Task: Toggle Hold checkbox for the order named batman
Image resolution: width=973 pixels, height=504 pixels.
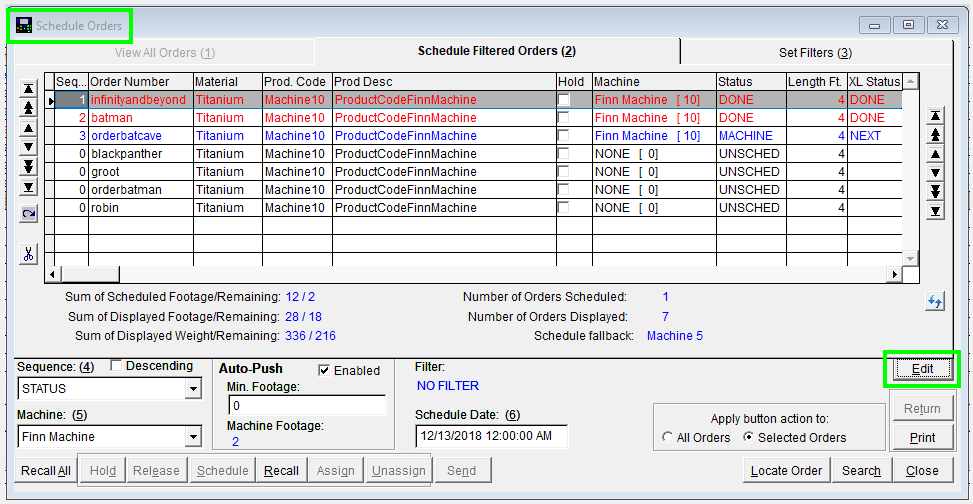Action: [563, 118]
